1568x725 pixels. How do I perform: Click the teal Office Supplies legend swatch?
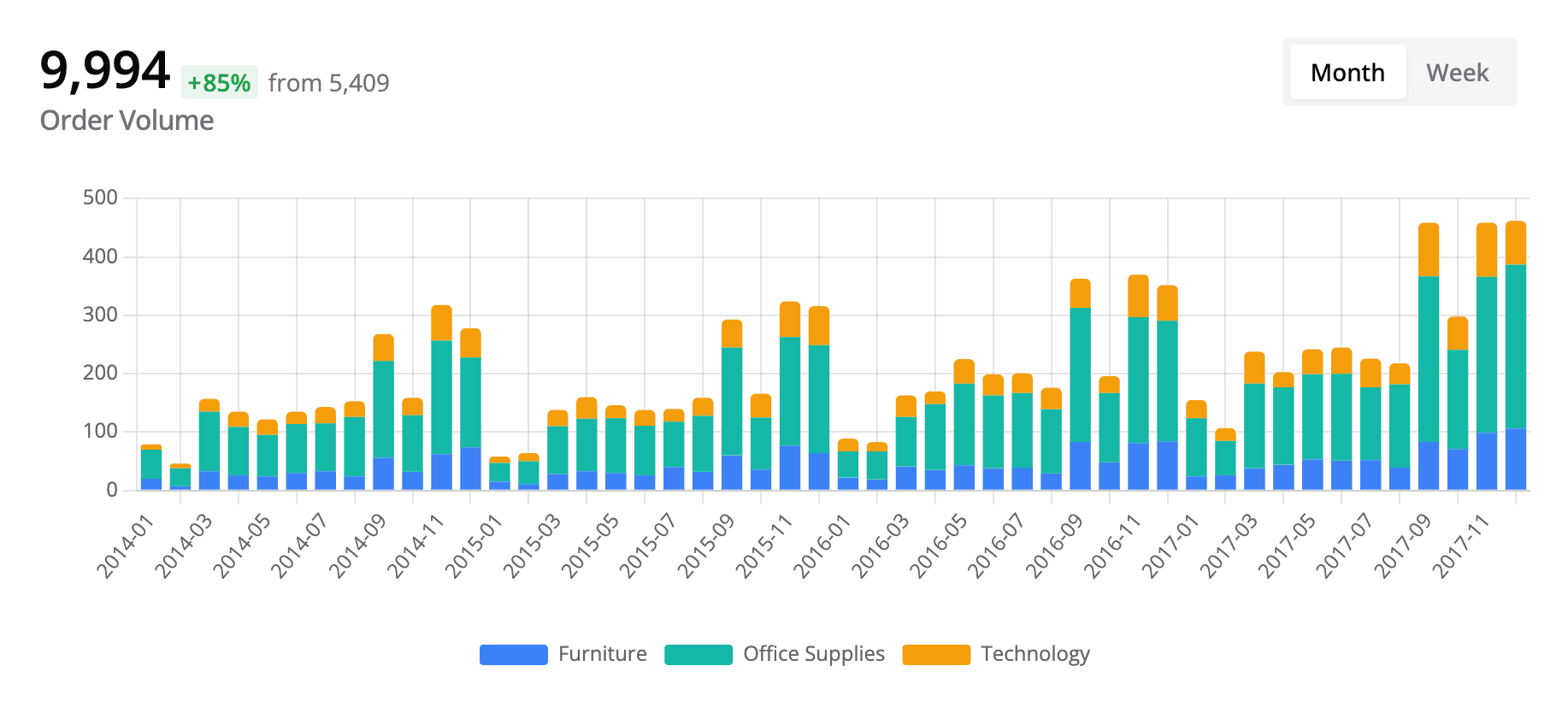(698, 655)
